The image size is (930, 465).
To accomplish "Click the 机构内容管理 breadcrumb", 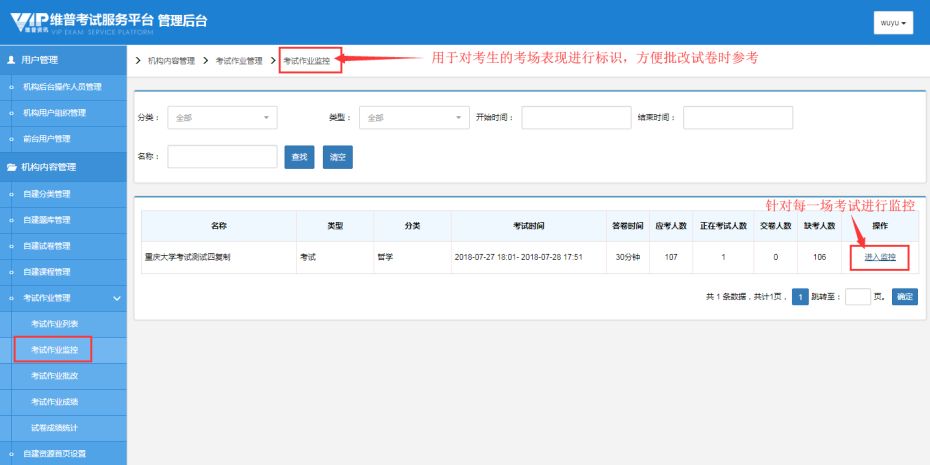I will [171, 60].
